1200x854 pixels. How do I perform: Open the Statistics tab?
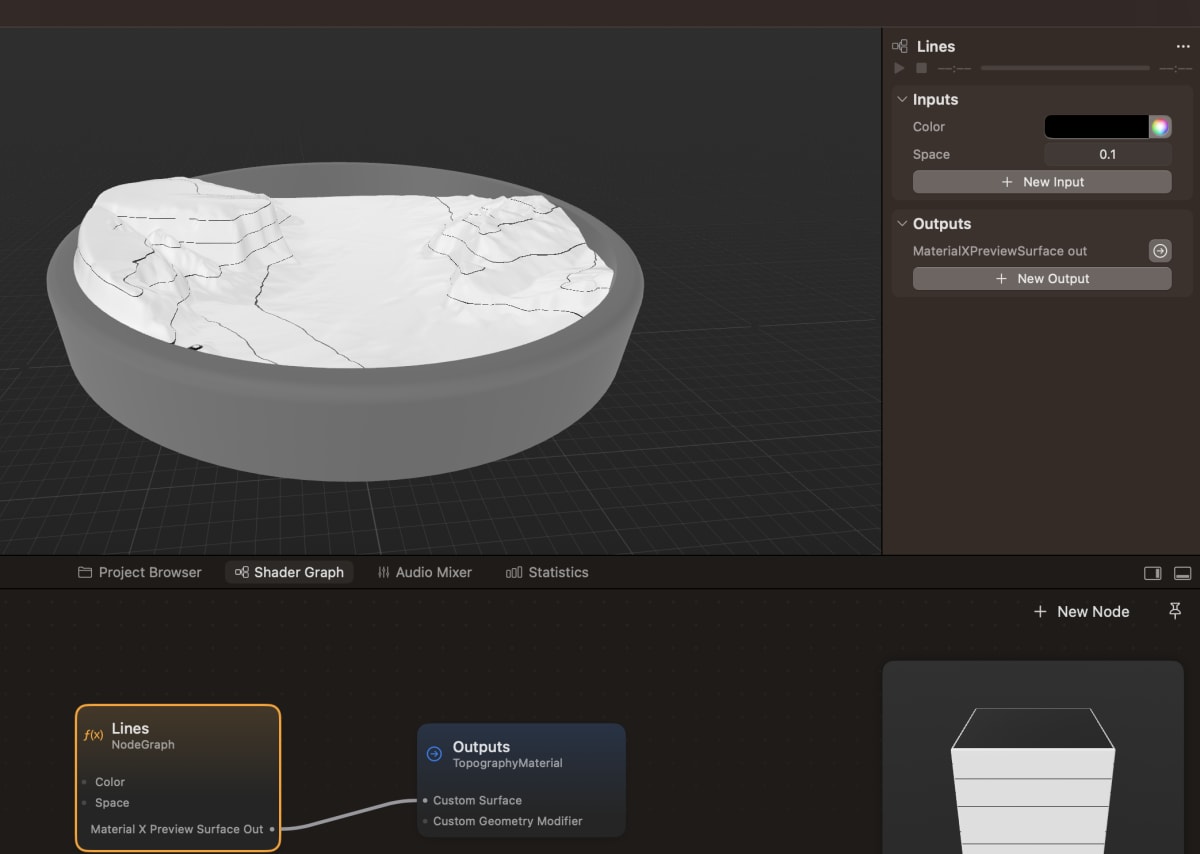pyautogui.click(x=547, y=573)
